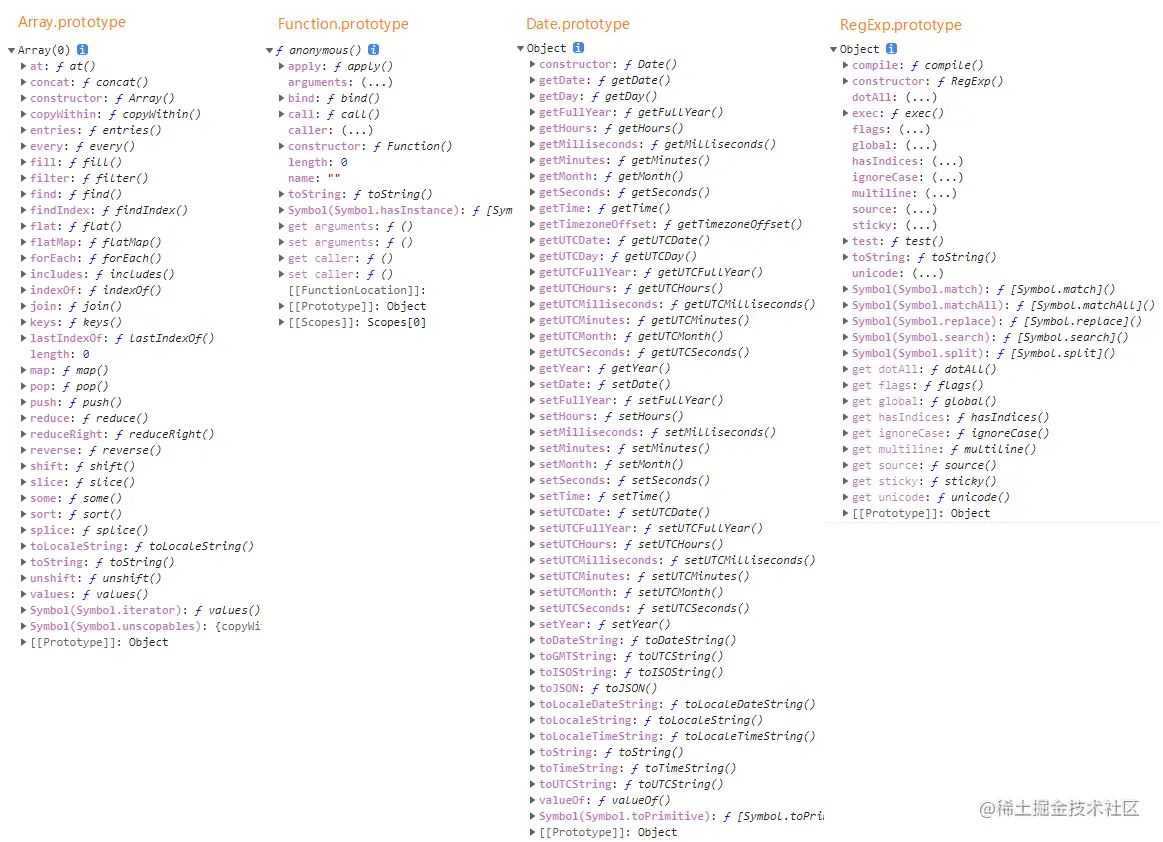
Task: Expand the getTimezoneOffset property
Action: pos(533,224)
